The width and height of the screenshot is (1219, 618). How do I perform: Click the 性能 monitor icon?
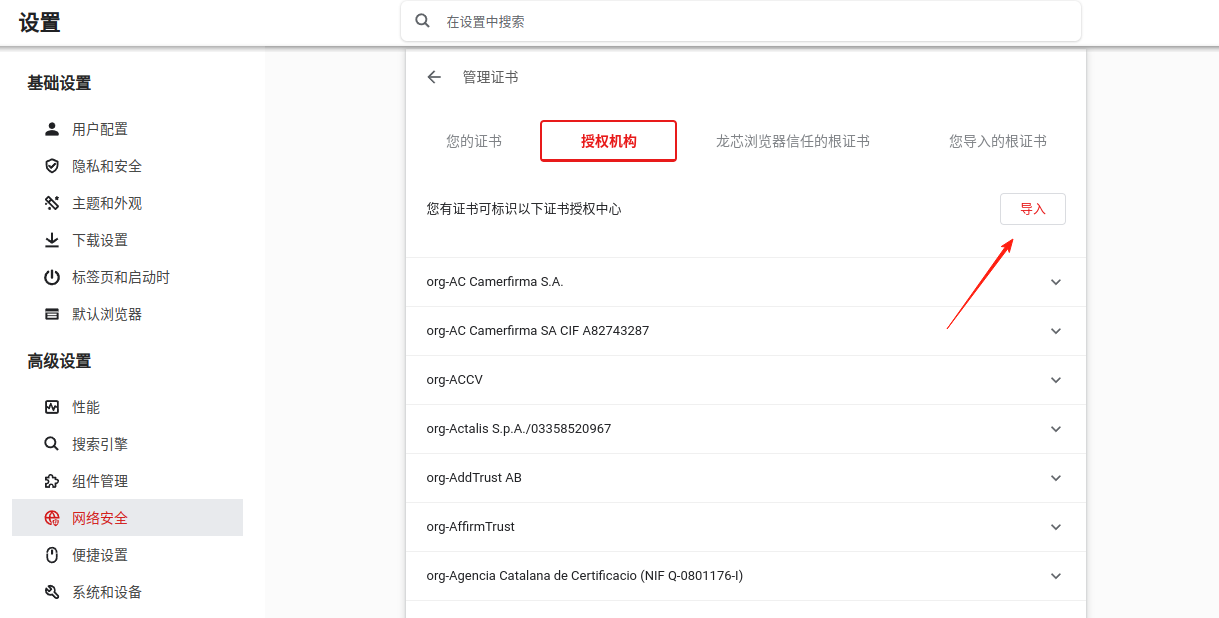pos(52,407)
